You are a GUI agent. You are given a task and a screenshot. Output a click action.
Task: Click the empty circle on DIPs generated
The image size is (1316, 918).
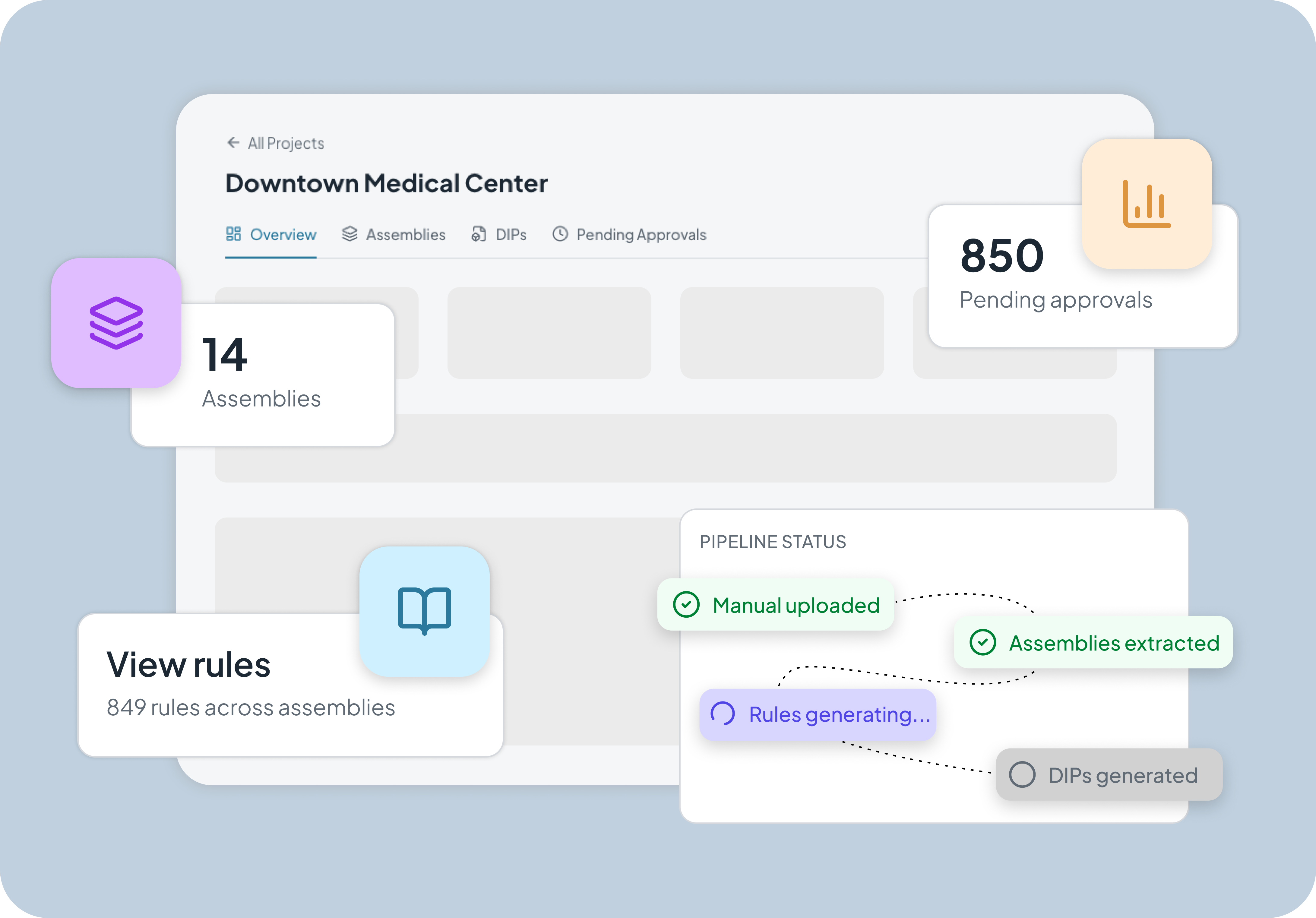click(1022, 775)
